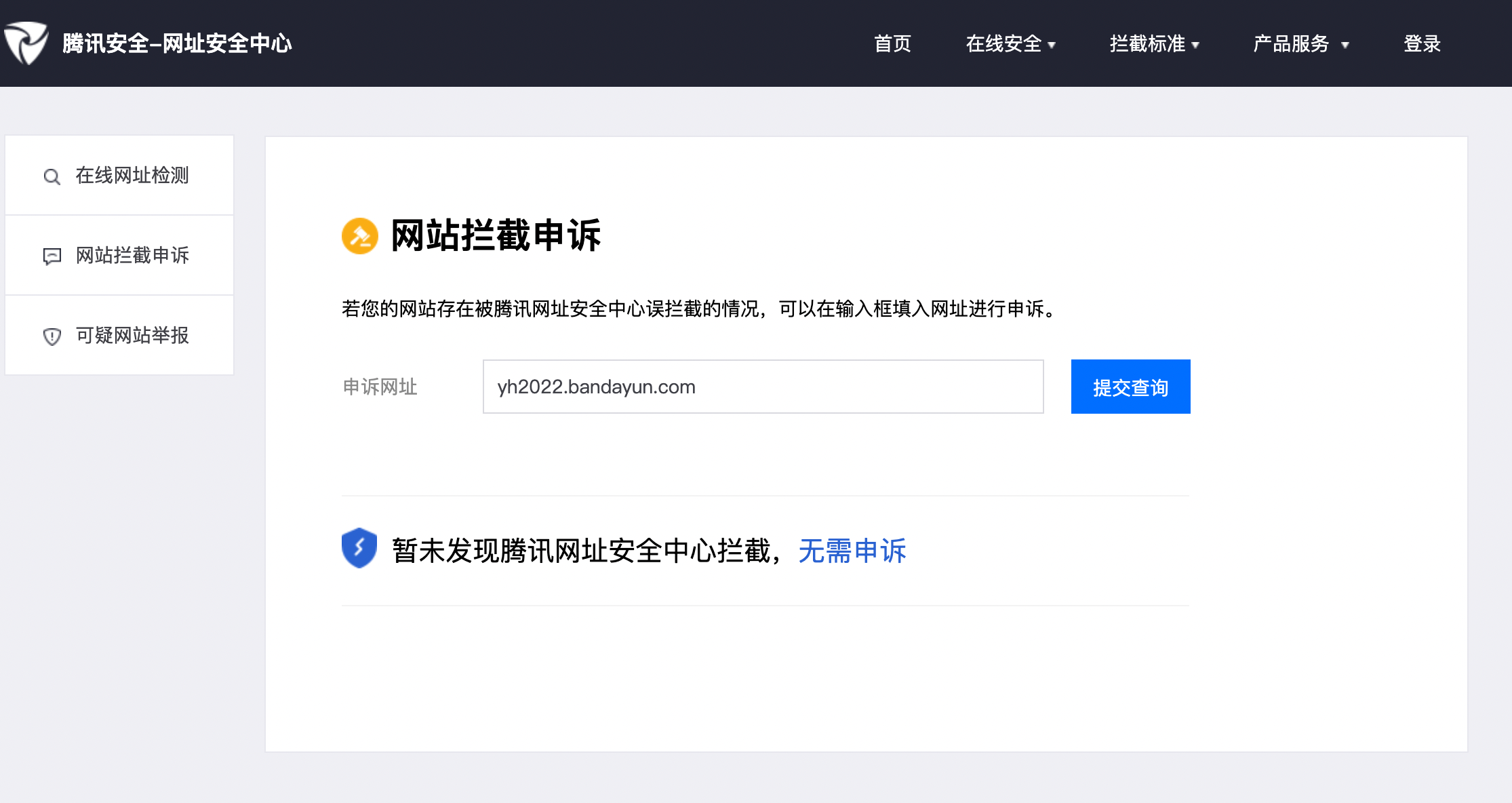Expand the 产品服务 dropdown arrow
The width and height of the screenshot is (1512, 803).
pos(1345,45)
